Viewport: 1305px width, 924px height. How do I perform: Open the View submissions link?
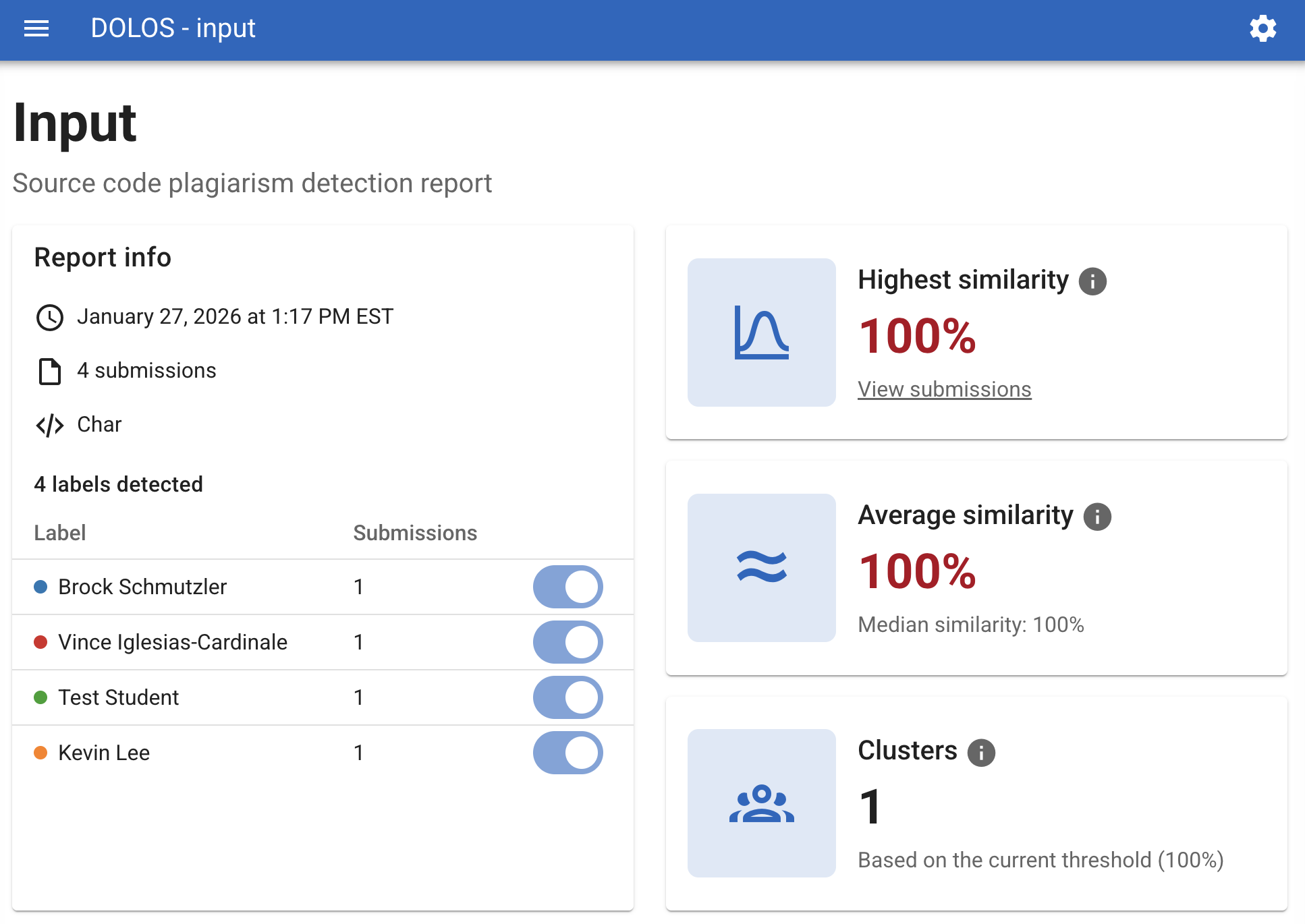coord(944,389)
